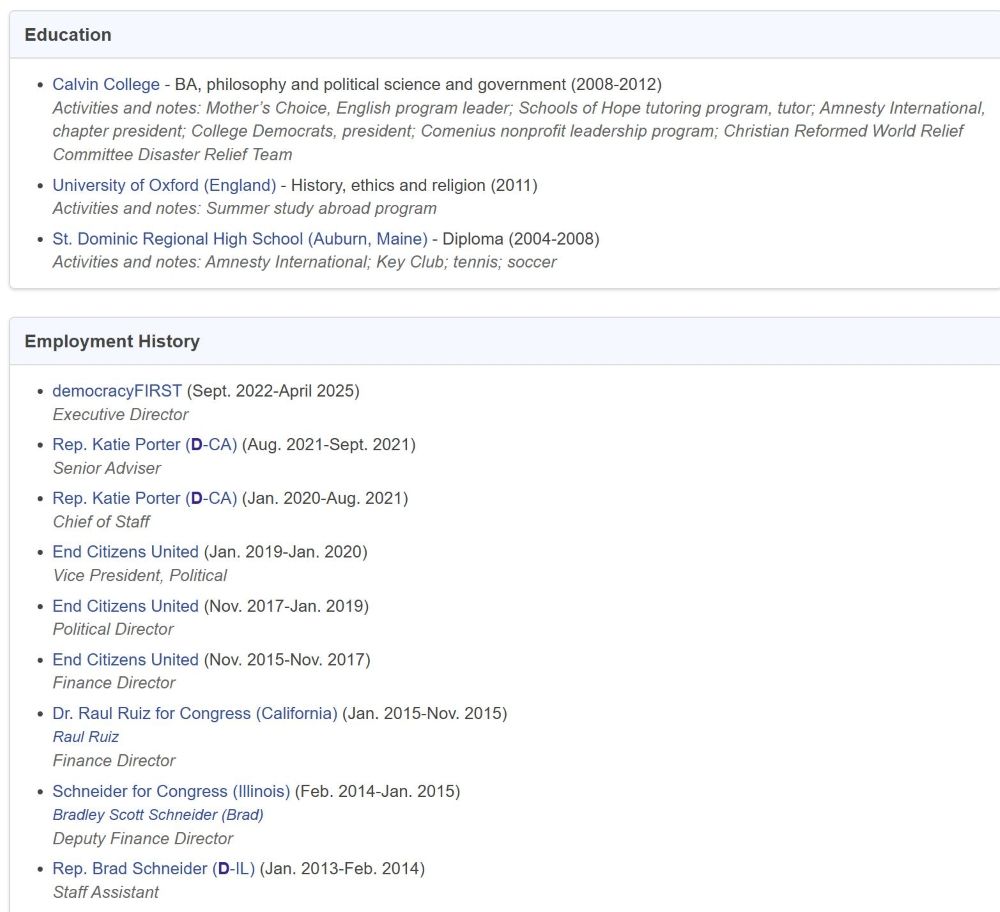Open the italic Raul Ruiz name link
This screenshot has height=912, width=1000.
click(x=85, y=737)
